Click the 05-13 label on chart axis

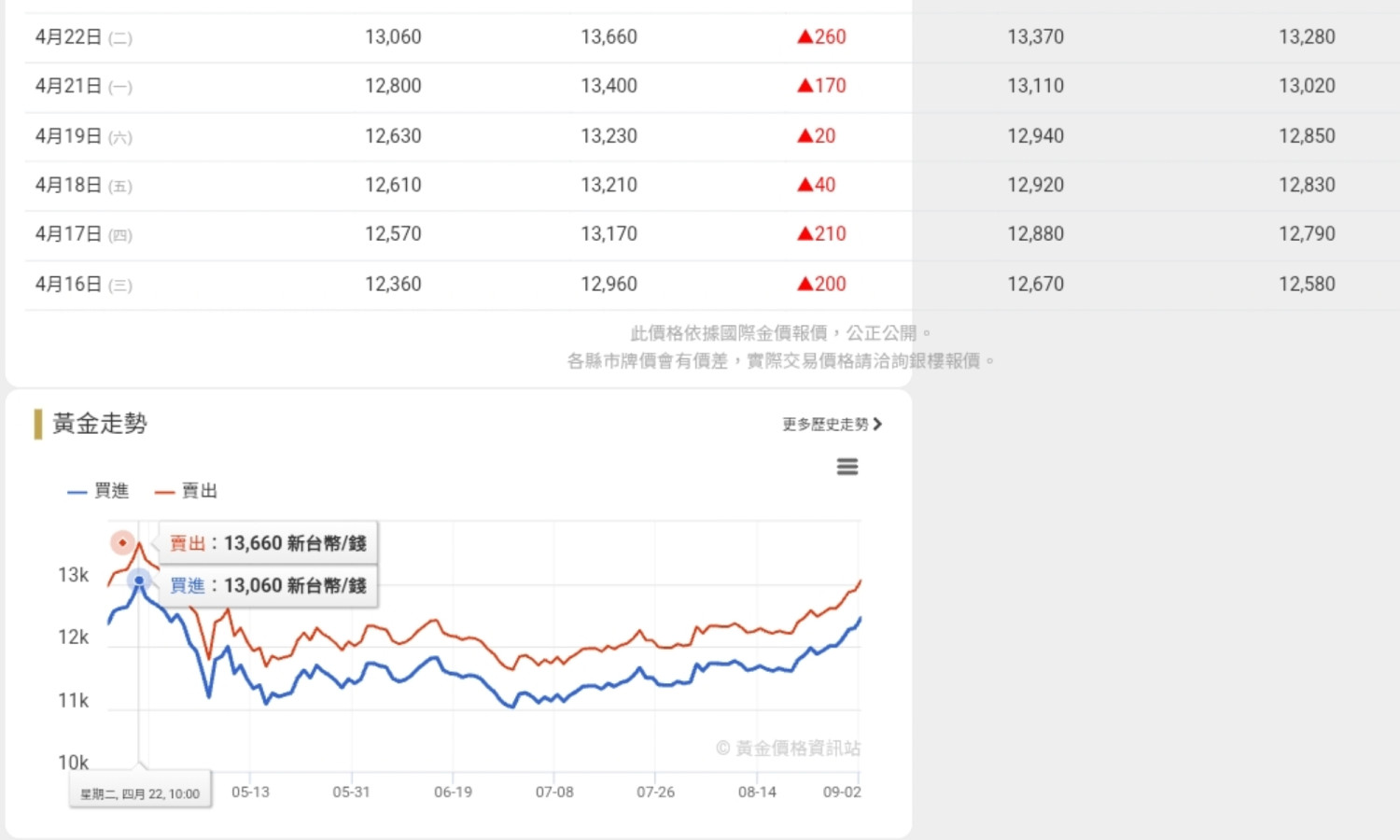point(250,792)
